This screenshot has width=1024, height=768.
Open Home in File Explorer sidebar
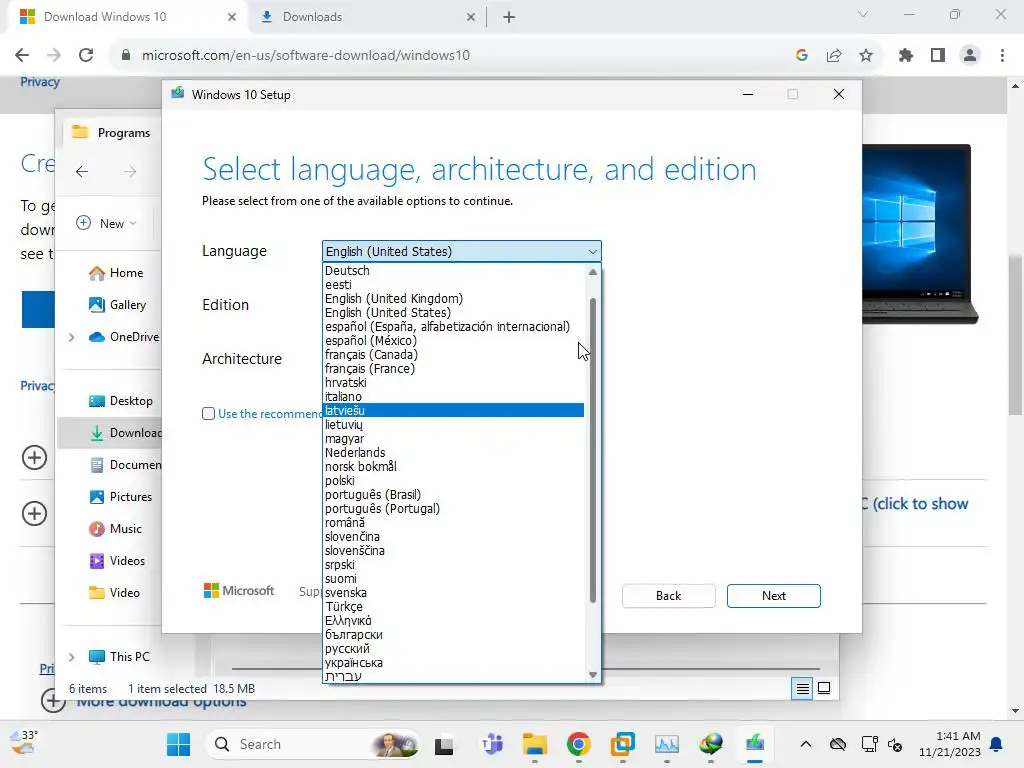click(x=116, y=273)
